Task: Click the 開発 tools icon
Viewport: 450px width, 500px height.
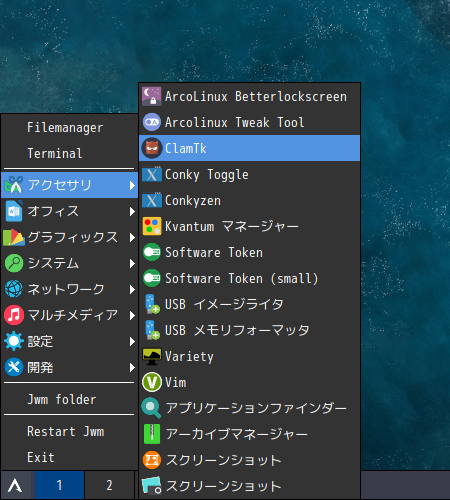Action: click(x=14, y=367)
